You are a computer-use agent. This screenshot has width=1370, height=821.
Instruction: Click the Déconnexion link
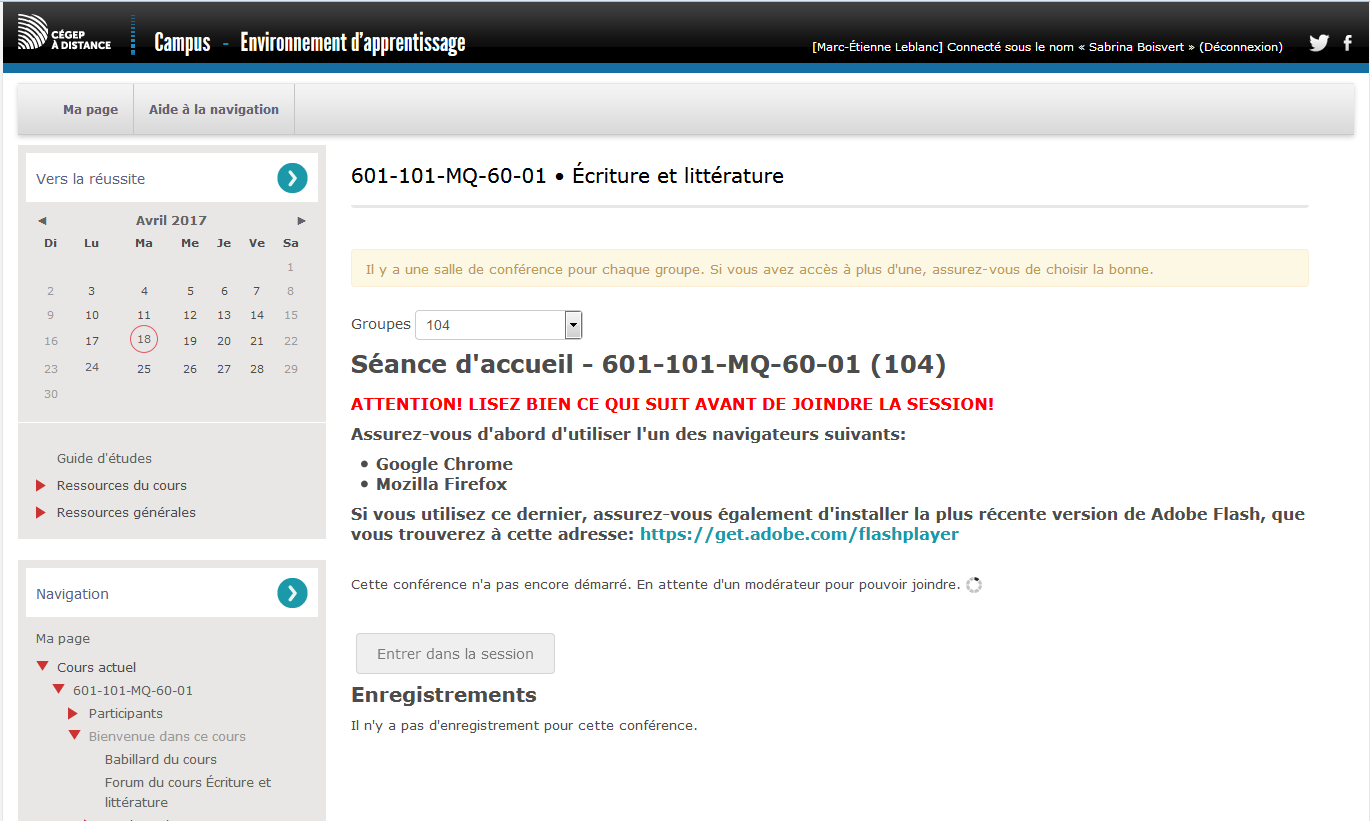(x=1240, y=47)
